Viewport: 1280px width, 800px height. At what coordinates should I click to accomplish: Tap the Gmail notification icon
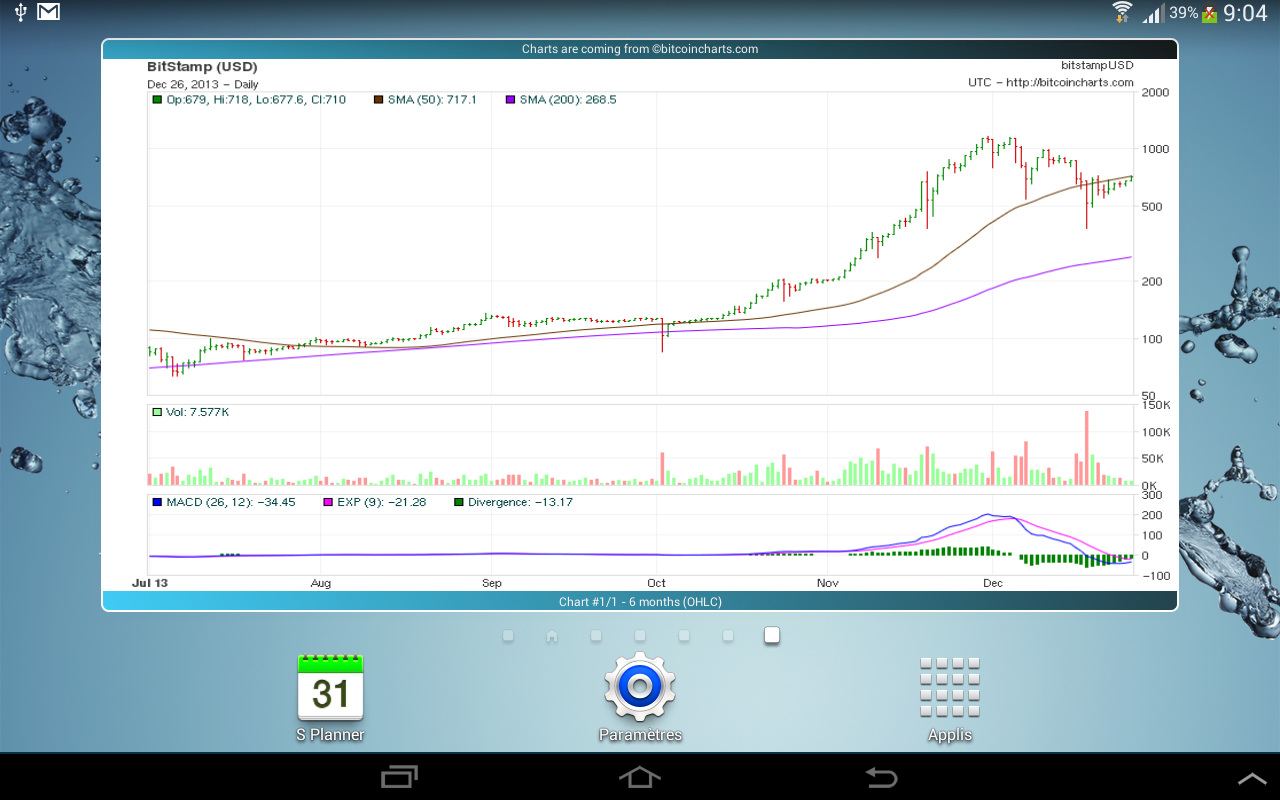click(48, 12)
